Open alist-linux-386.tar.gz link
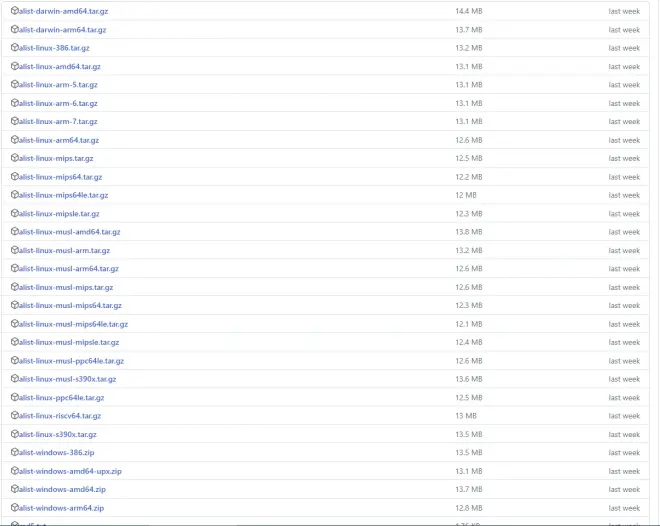This screenshot has height=526, width=660. [54, 48]
